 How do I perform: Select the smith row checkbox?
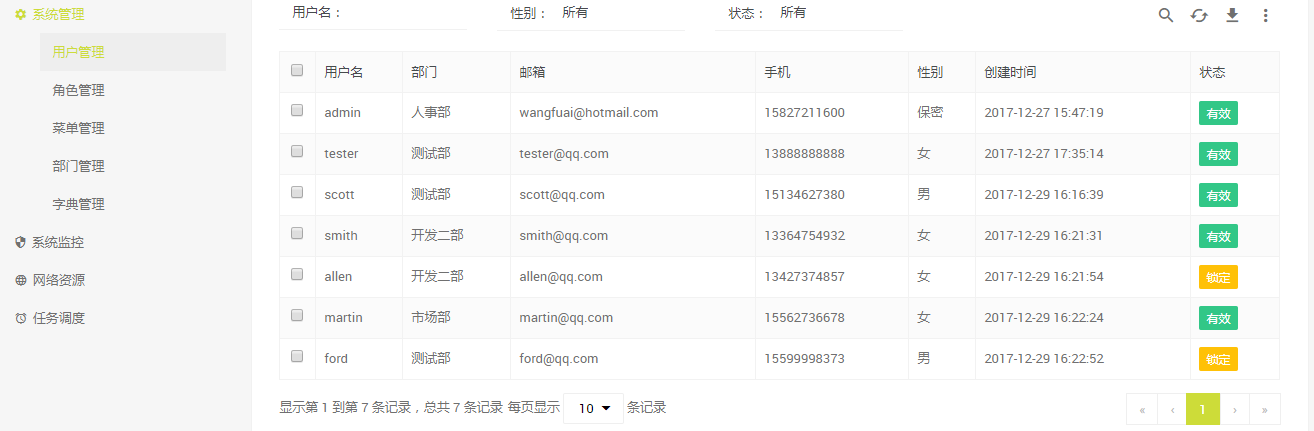point(297,233)
